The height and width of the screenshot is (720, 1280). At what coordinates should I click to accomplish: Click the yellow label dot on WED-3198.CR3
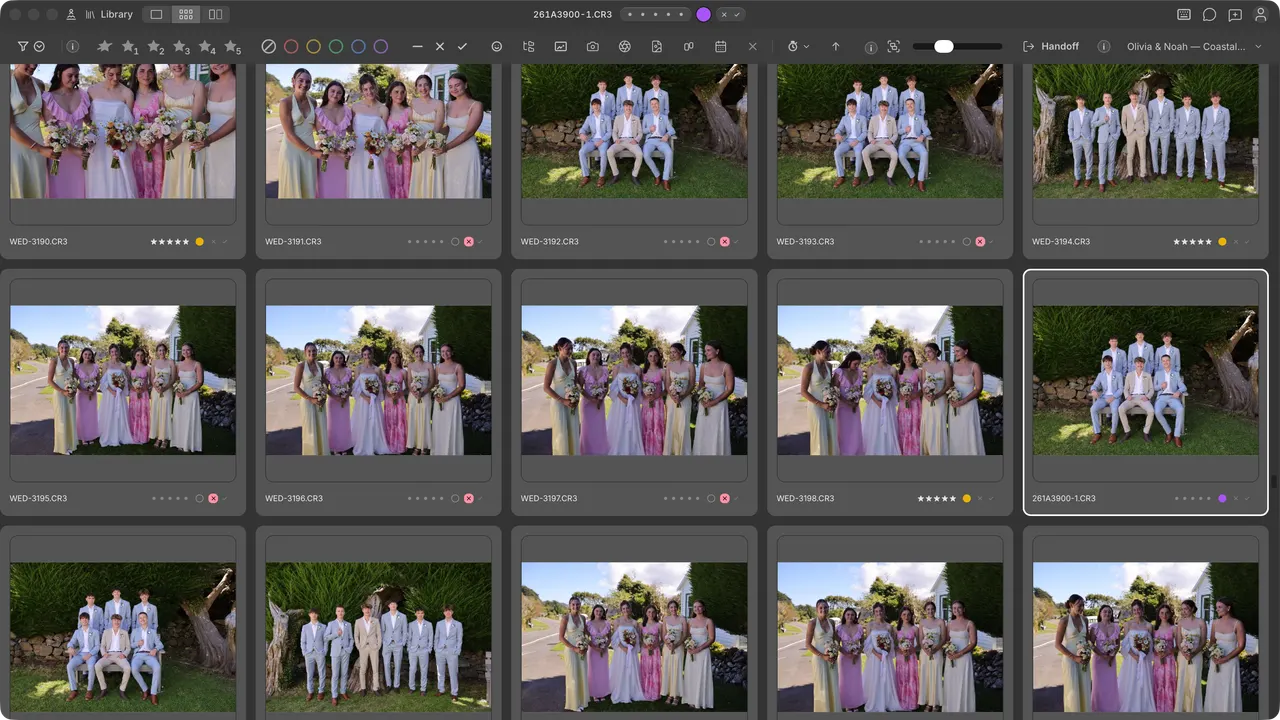(x=967, y=498)
